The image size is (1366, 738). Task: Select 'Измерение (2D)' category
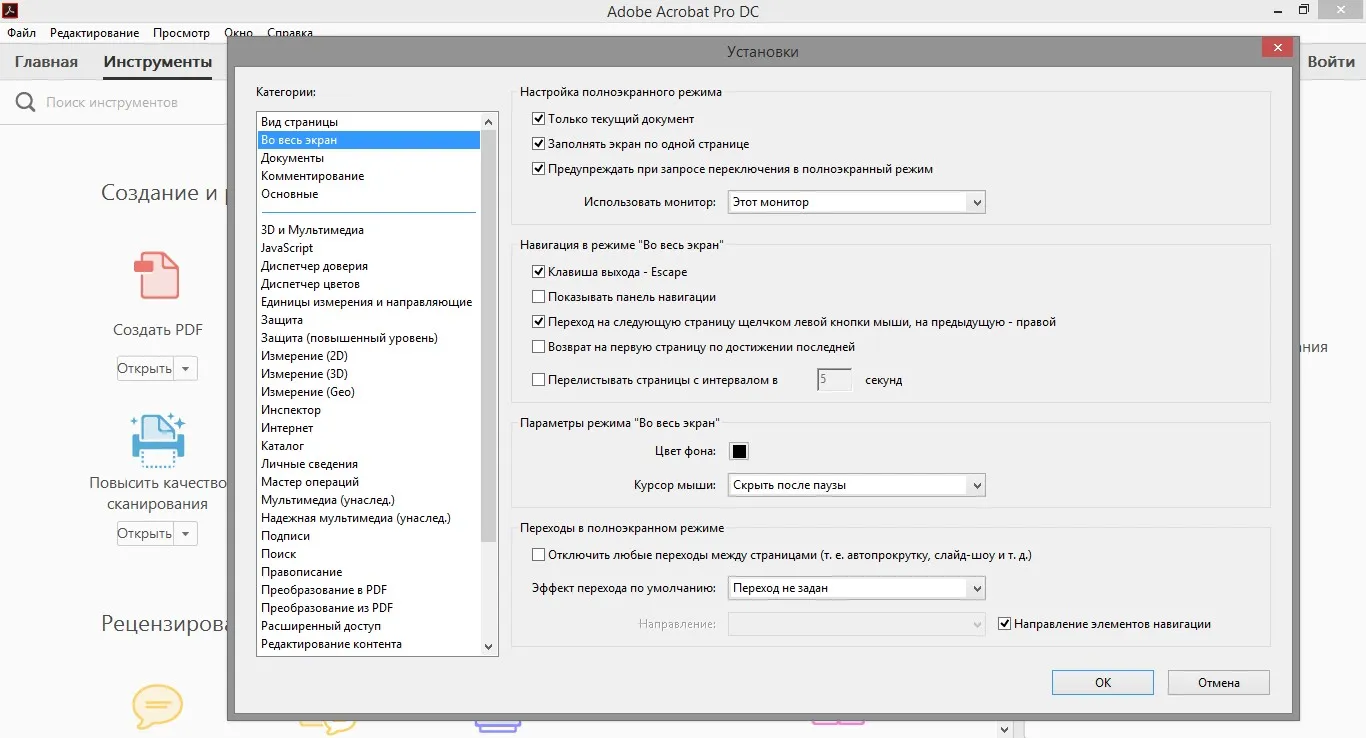pos(369,356)
